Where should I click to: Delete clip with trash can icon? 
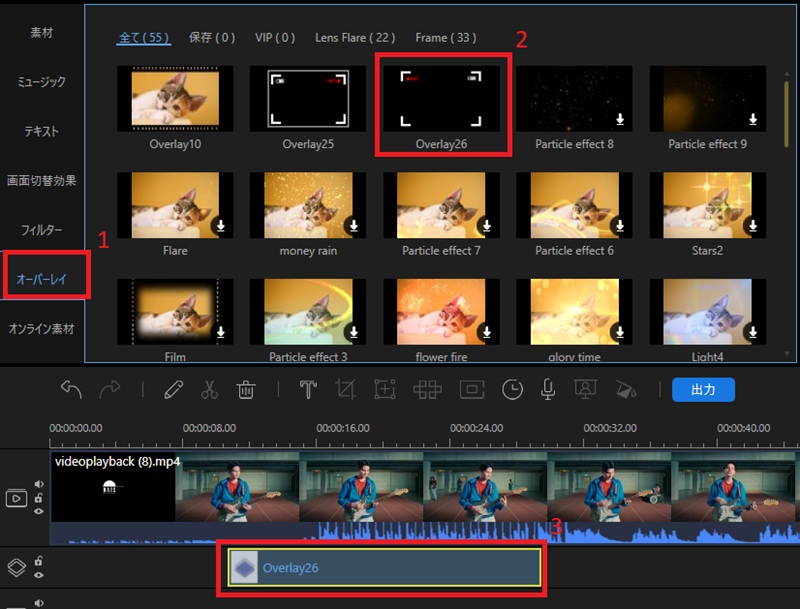[245, 390]
